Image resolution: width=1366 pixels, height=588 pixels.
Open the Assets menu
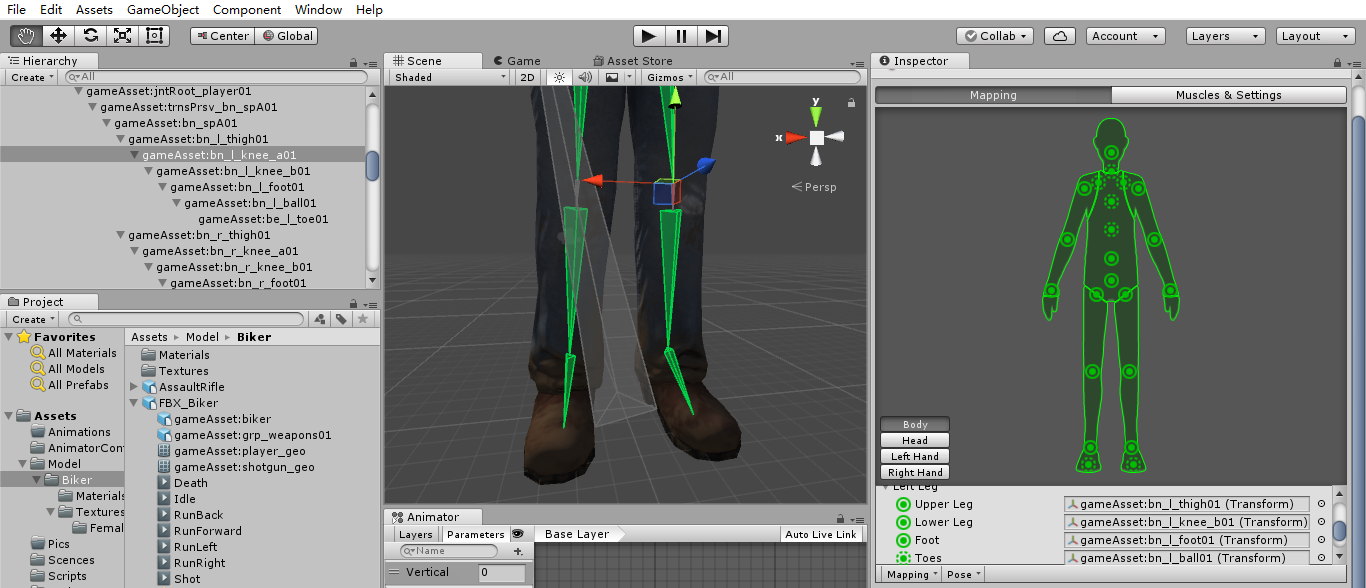(94, 9)
